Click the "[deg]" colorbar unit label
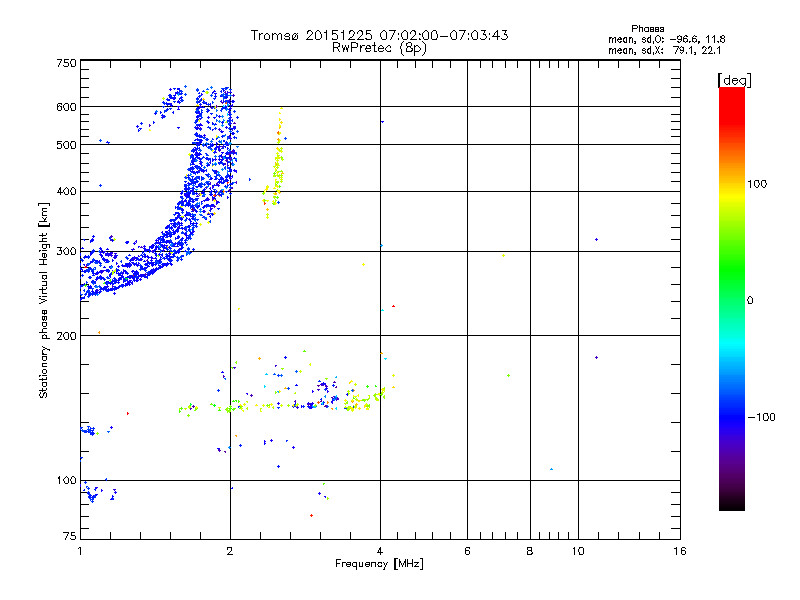This screenshot has width=800, height=600. pyautogui.click(x=734, y=80)
